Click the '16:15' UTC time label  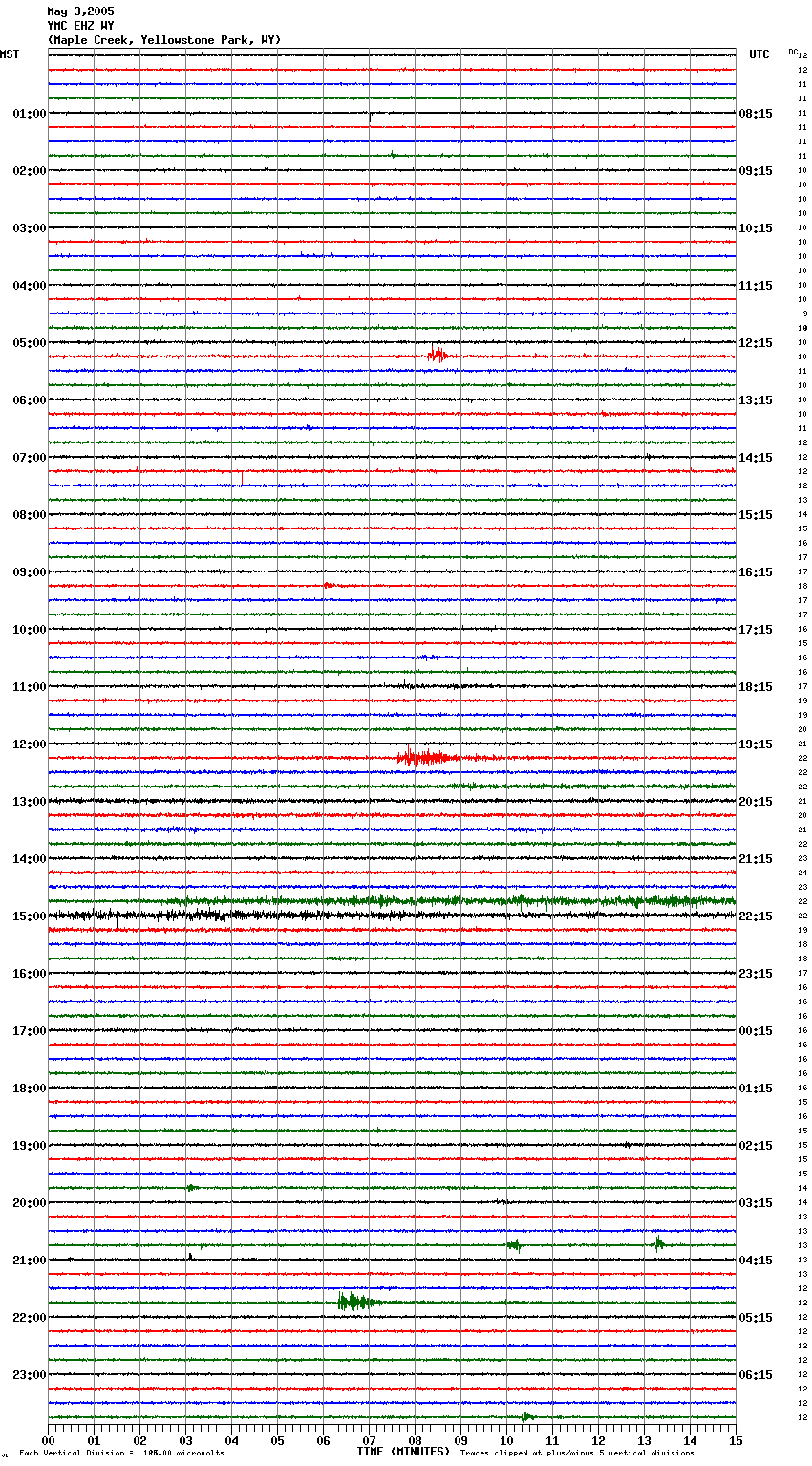[x=756, y=572]
